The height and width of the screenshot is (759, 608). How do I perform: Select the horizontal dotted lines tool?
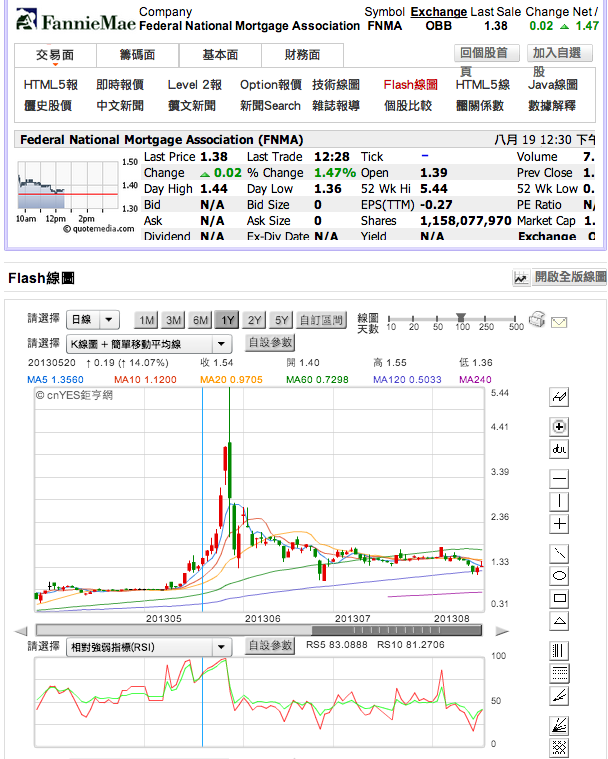tap(559, 673)
